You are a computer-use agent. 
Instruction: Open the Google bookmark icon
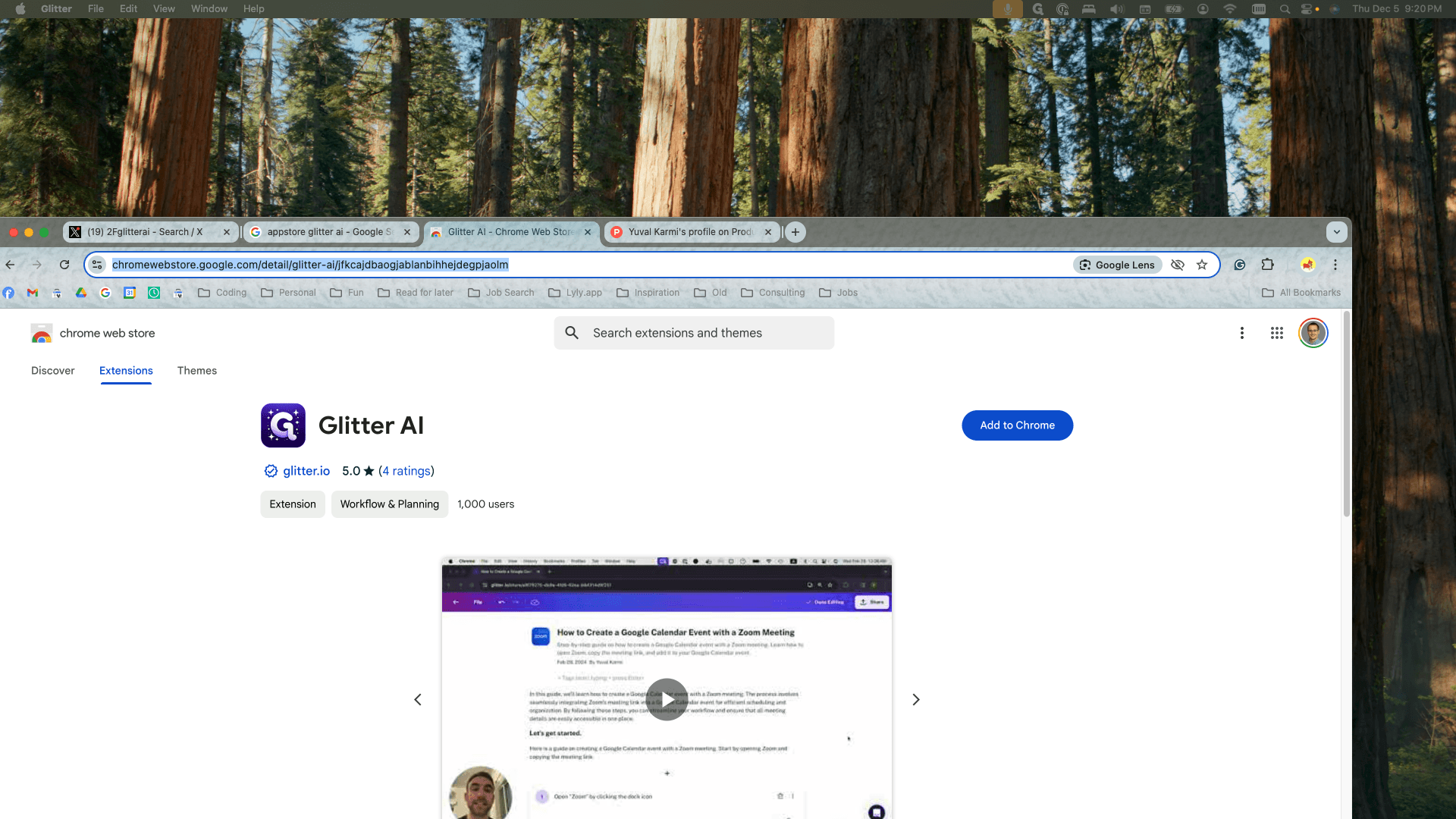(105, 293)
